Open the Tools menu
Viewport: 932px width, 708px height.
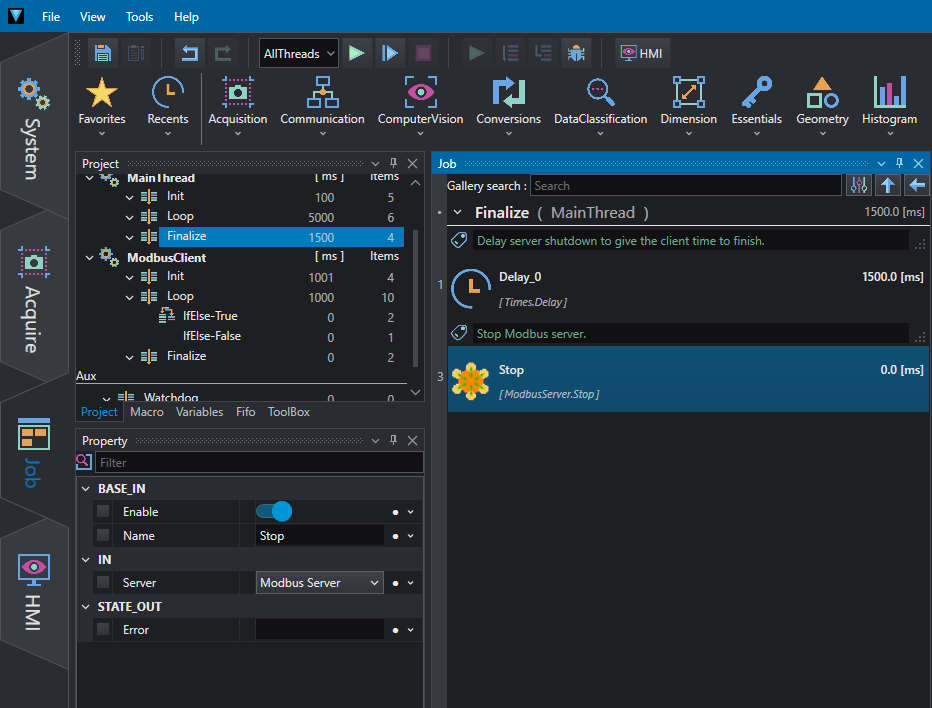point(140,17)
